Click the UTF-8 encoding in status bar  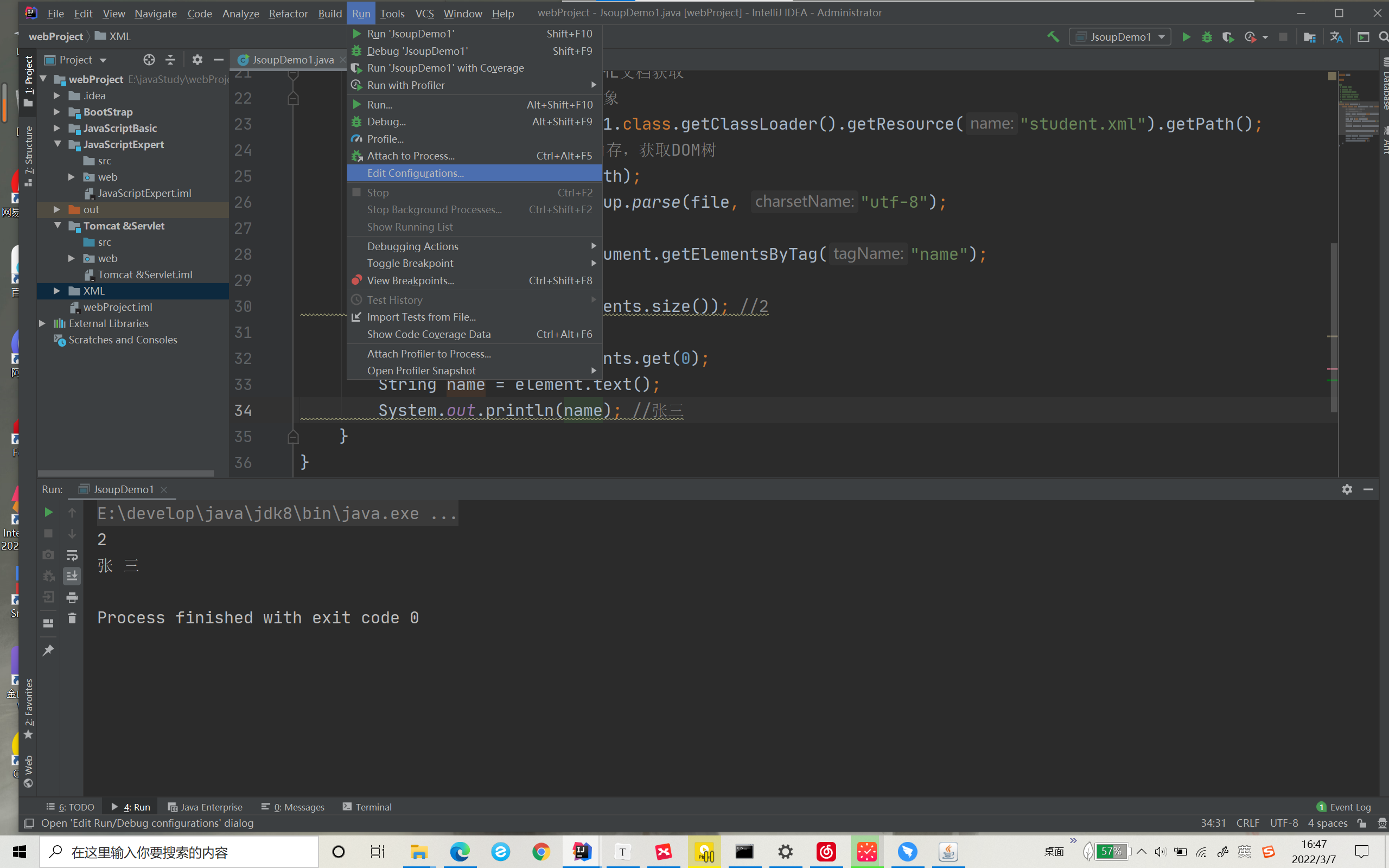coord(1284,823)
